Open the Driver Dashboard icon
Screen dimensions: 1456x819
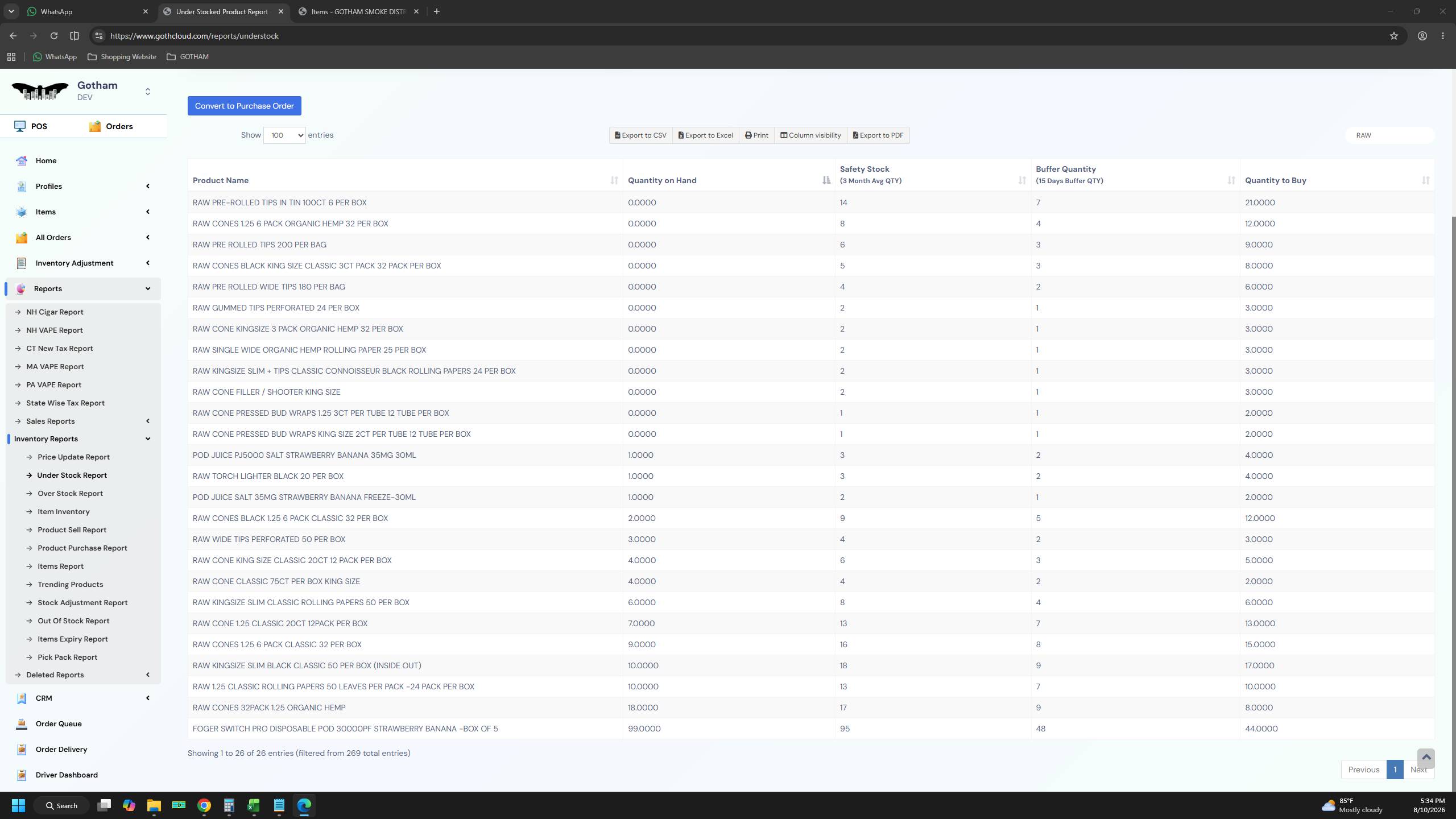(22, 775)
